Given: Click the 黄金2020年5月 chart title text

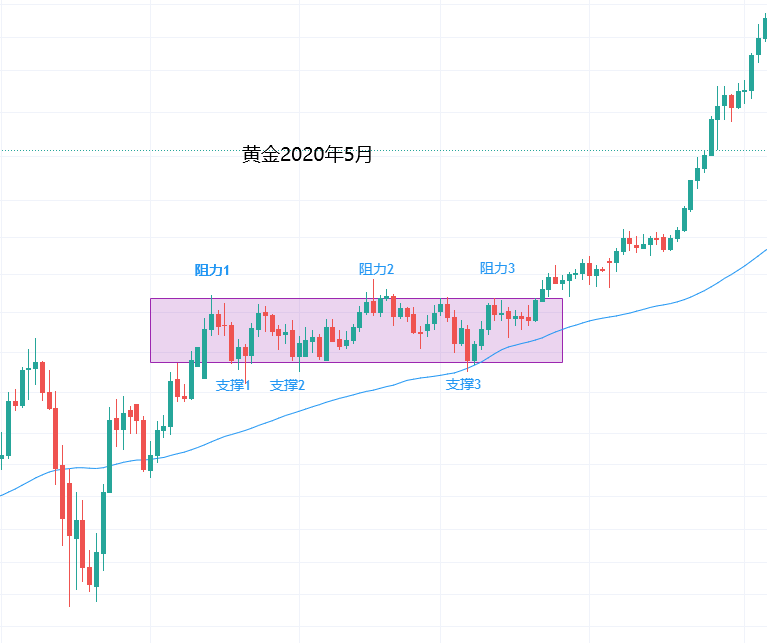Looking at the screenshot, I should pos(307,155).
